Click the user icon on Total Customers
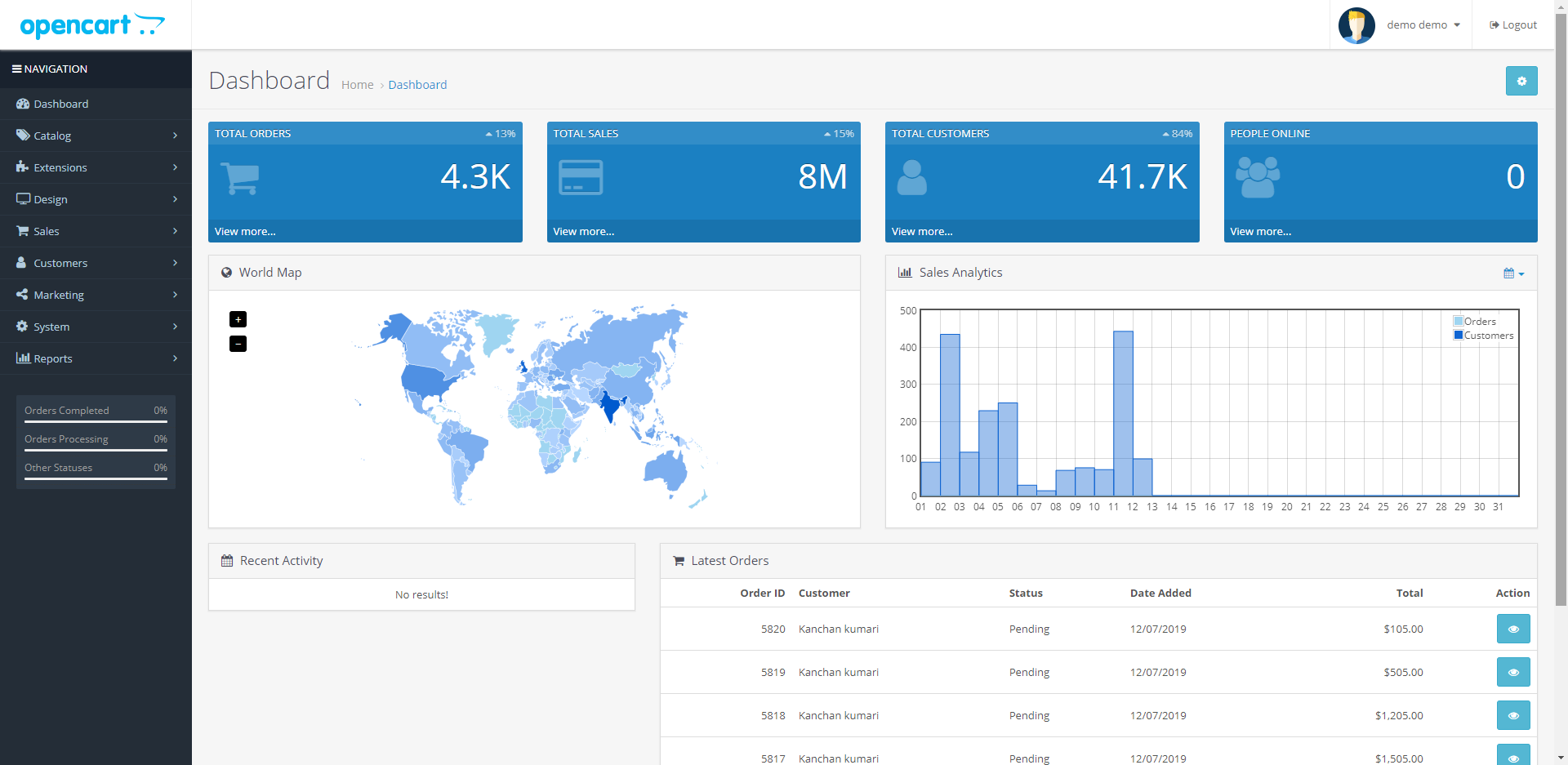Viewport: 1568px width, 765px height. (912, 177)
